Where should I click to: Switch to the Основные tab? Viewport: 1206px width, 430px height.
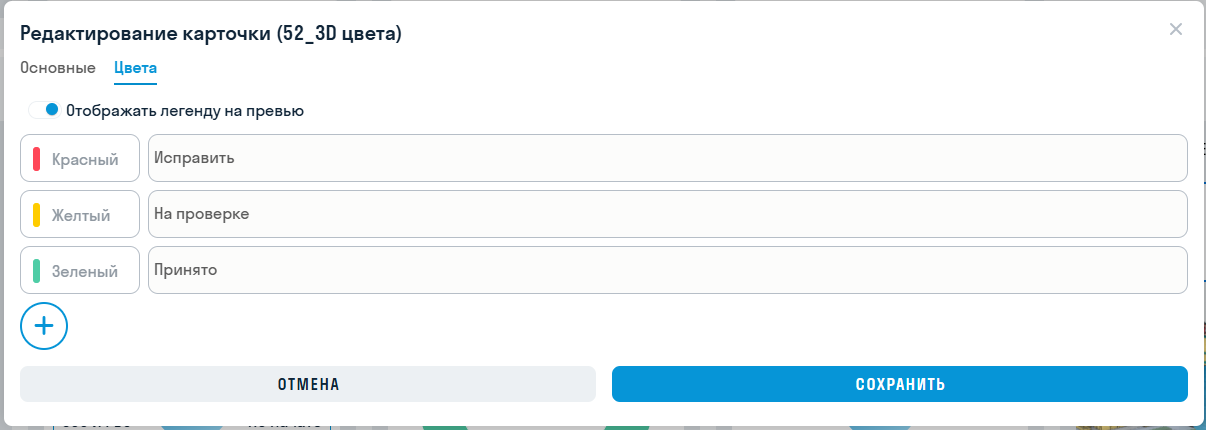58,68
